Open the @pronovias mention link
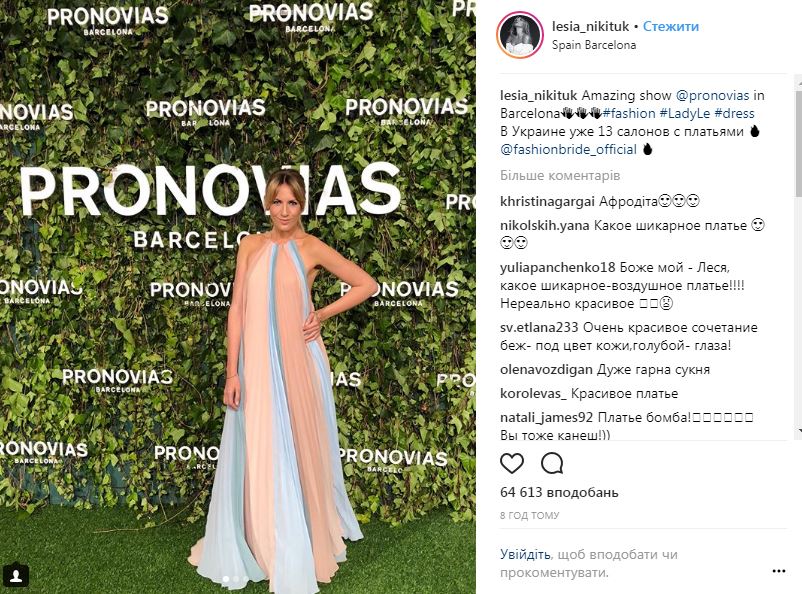This screenshot has height=594, width=802. click(x=712, y=95)
